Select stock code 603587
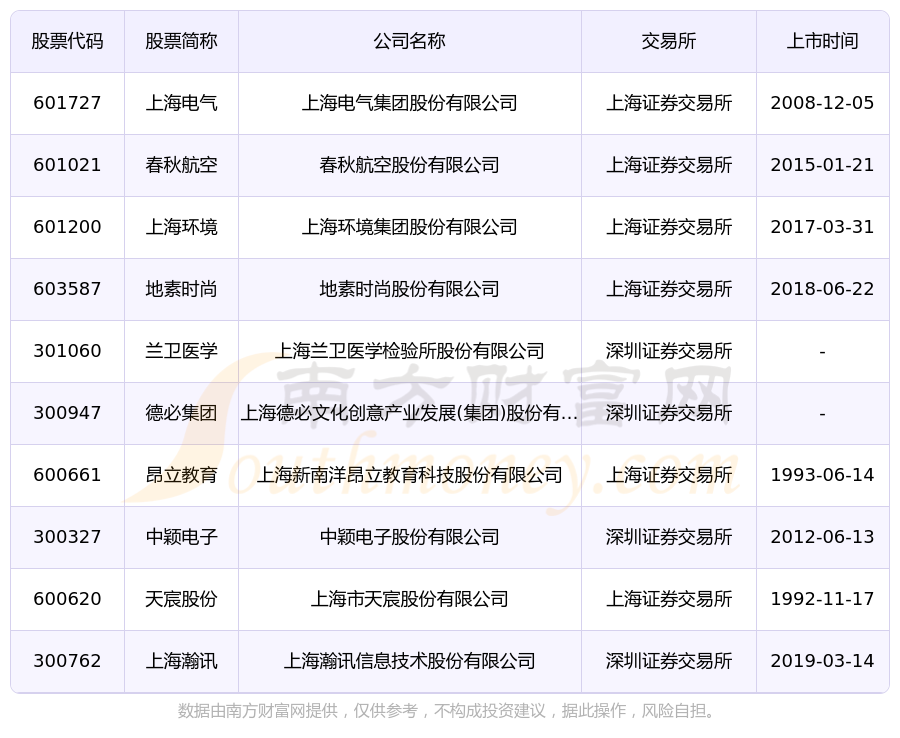Viewport: 900px width, 738px height. pos(67,289)
